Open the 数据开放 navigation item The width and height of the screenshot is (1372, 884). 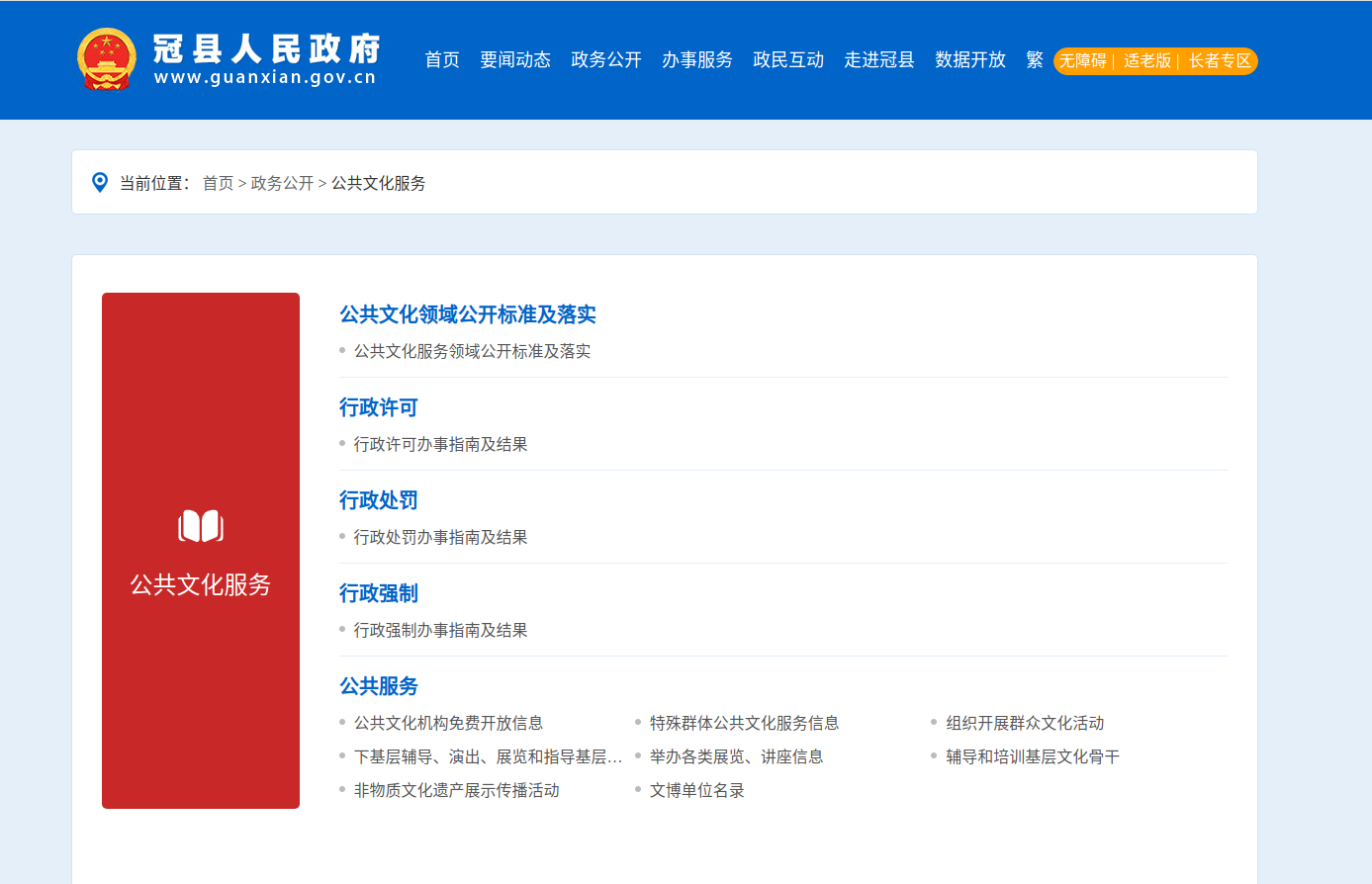(970, 60)
